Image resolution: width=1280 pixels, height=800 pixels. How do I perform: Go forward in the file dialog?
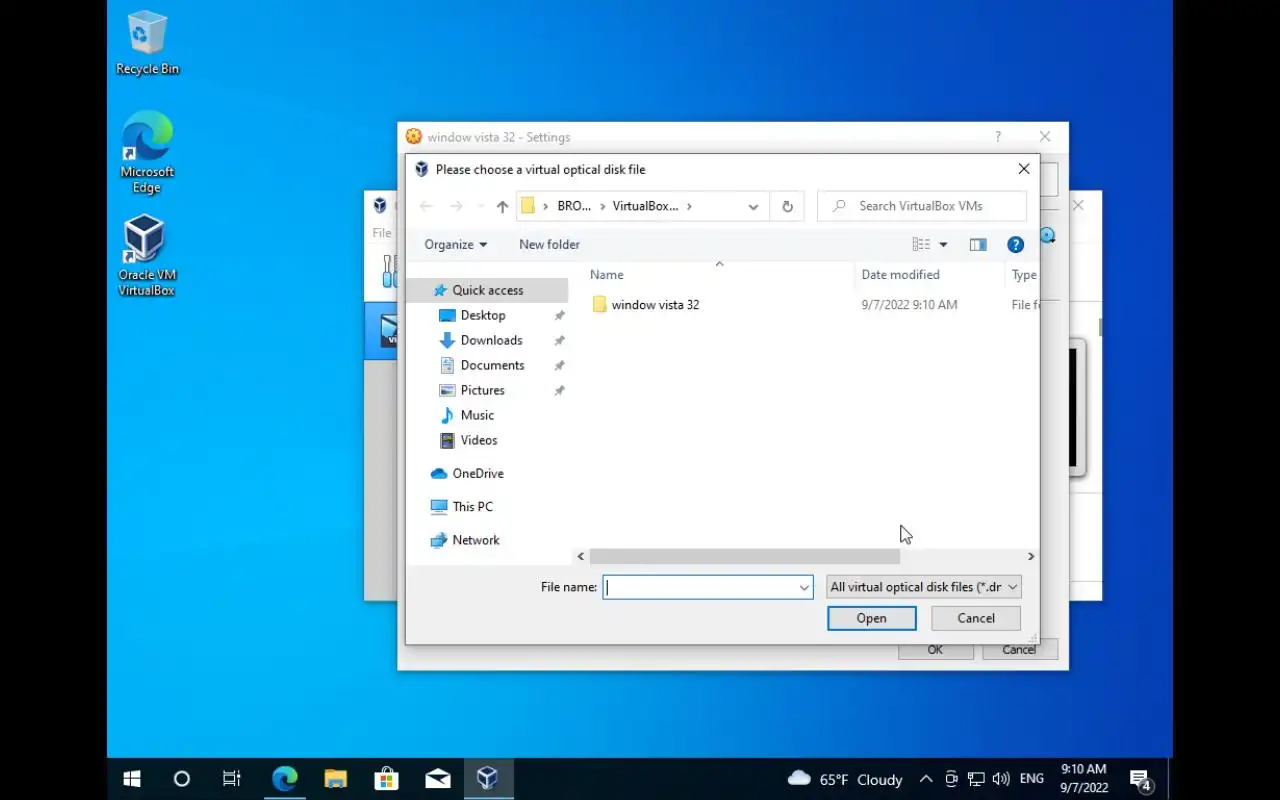click(456, 206)
